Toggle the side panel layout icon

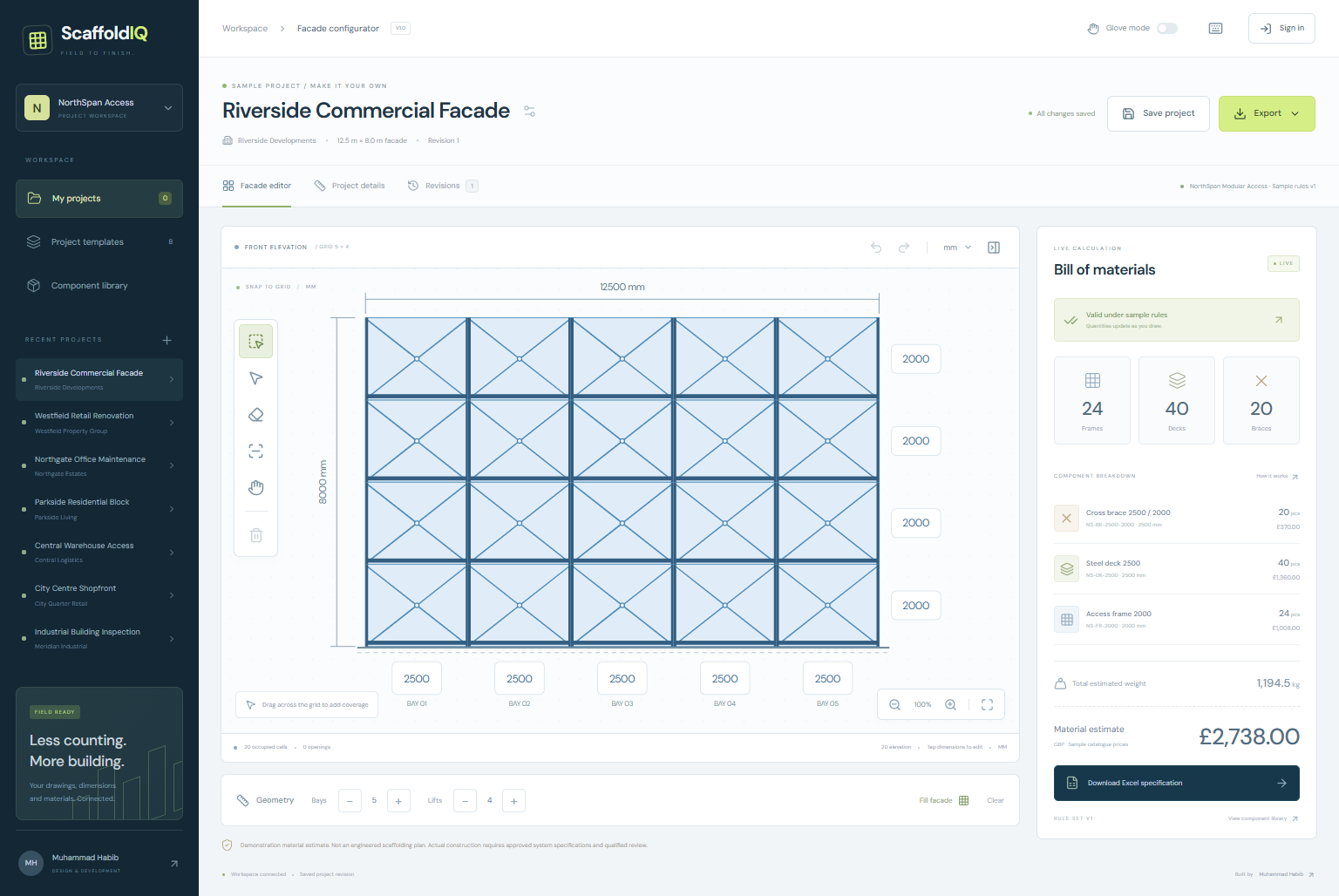pyautogui.click(x=994, y=248)
